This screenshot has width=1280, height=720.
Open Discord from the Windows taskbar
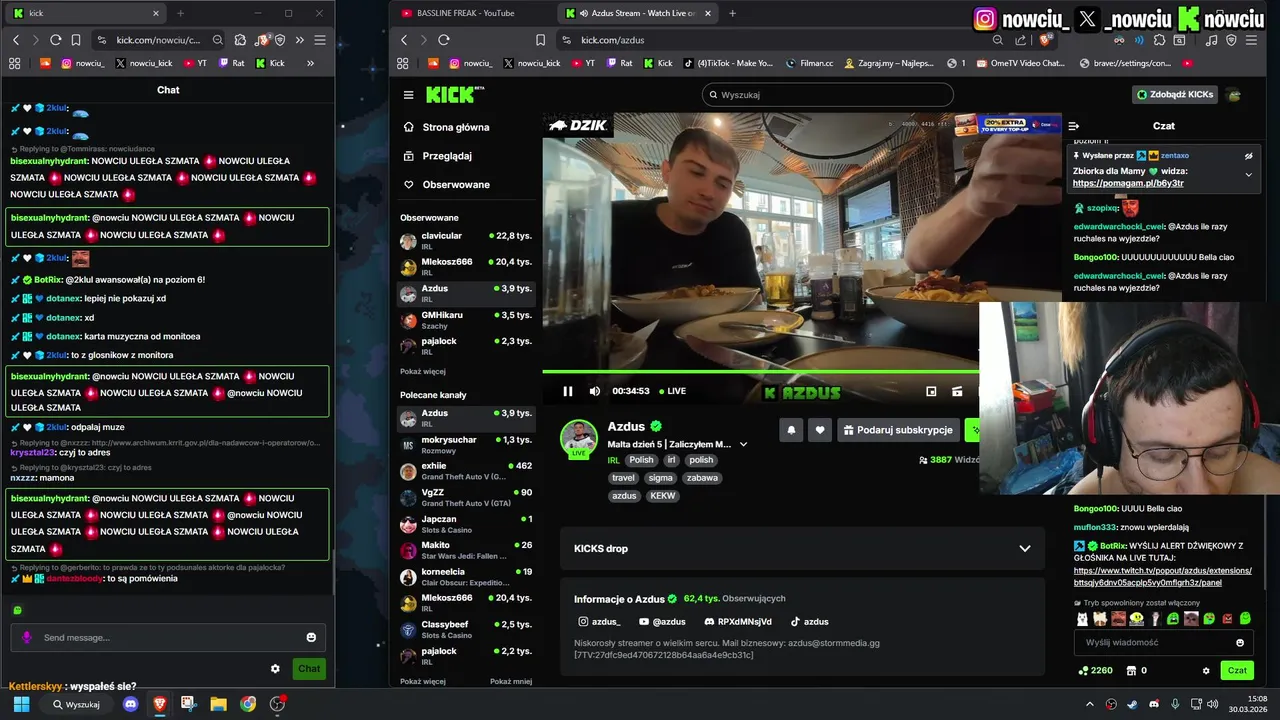(x=130, y=704)
